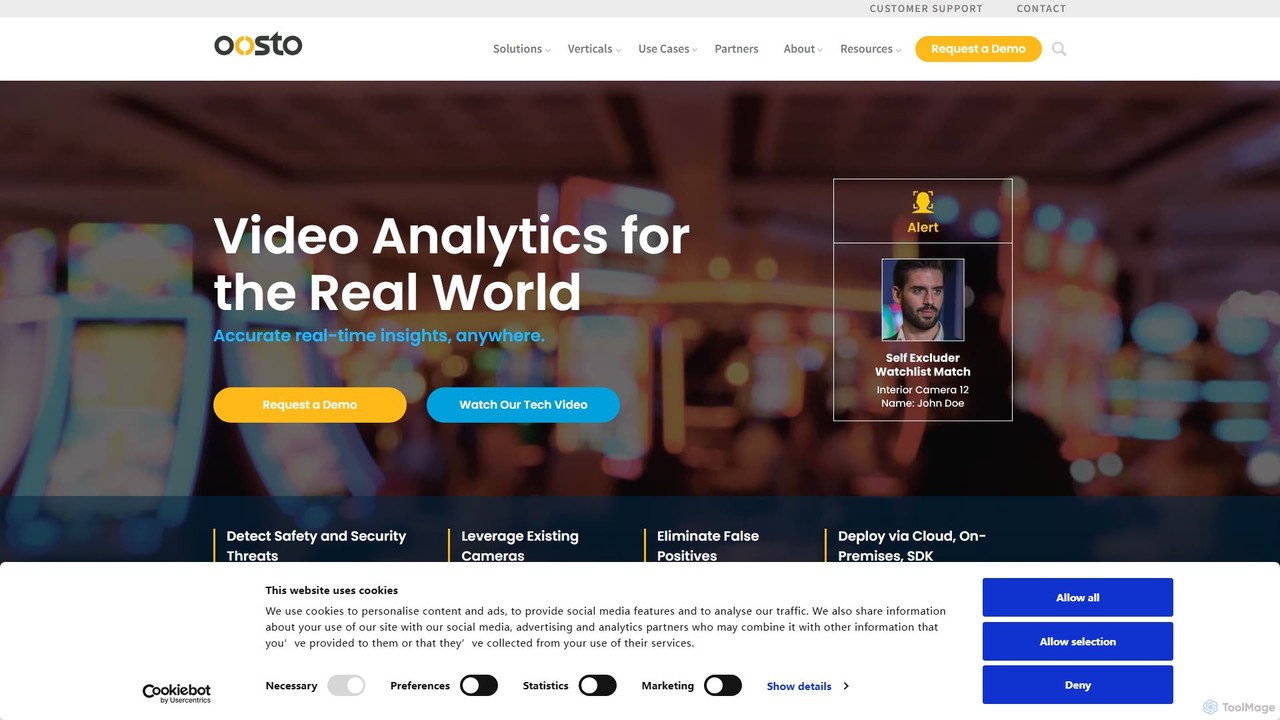Go to Customer Support

pos(926,8)
